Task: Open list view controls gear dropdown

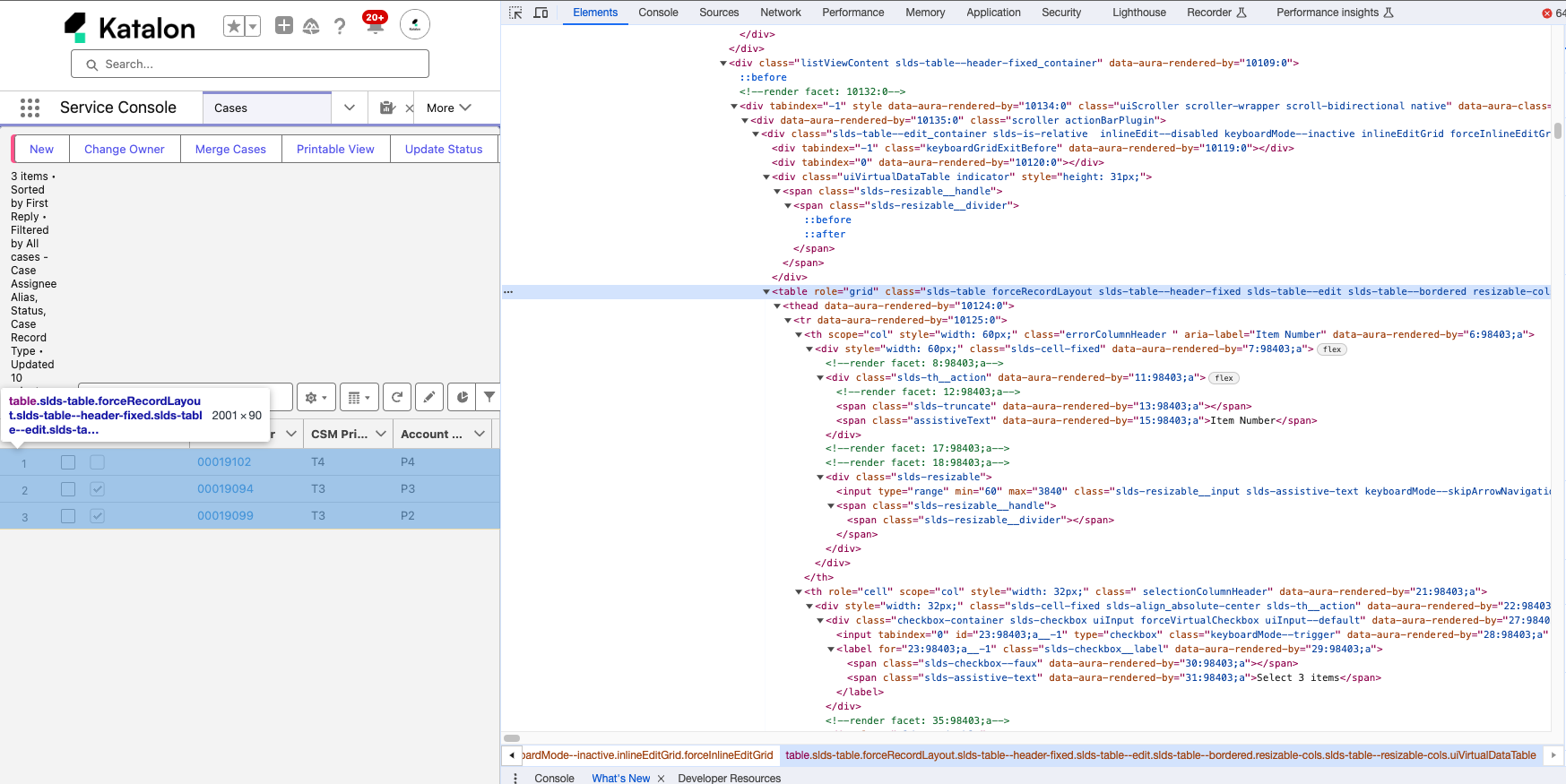Action: click(x=316, y=397)
